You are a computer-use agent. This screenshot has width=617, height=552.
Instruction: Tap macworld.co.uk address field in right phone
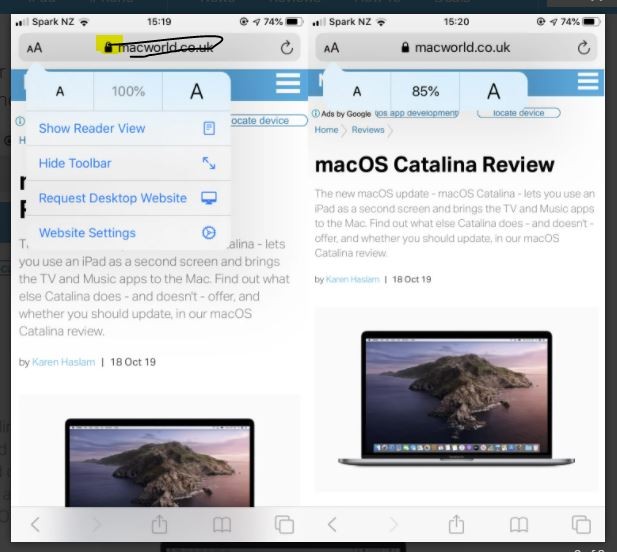[456, 48]
